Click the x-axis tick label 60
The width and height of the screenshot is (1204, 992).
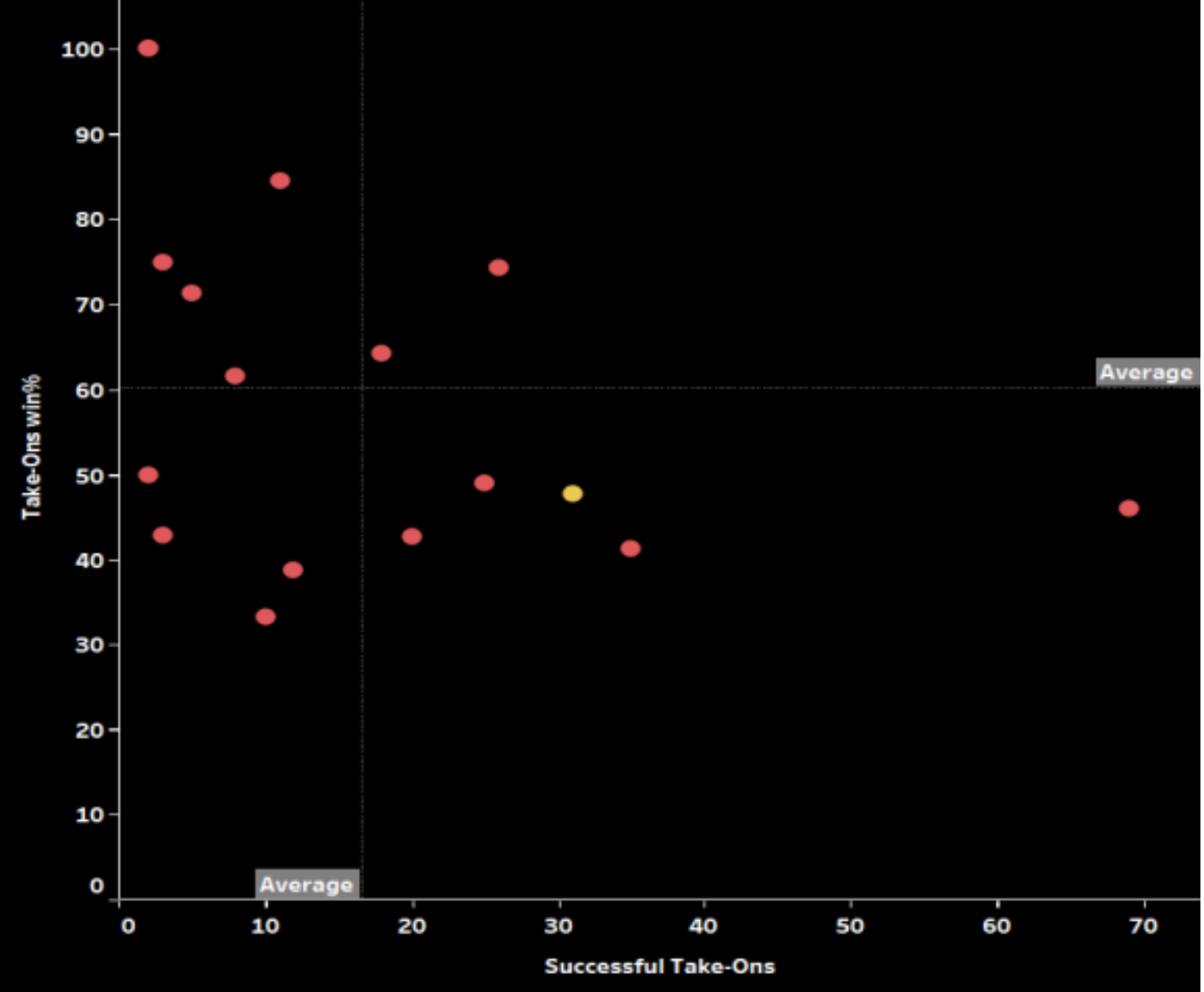pos(997,926)
